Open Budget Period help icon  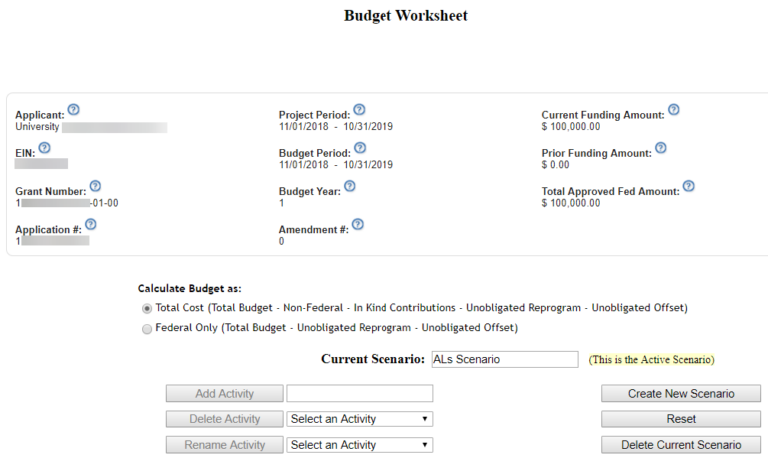[360, 148]
